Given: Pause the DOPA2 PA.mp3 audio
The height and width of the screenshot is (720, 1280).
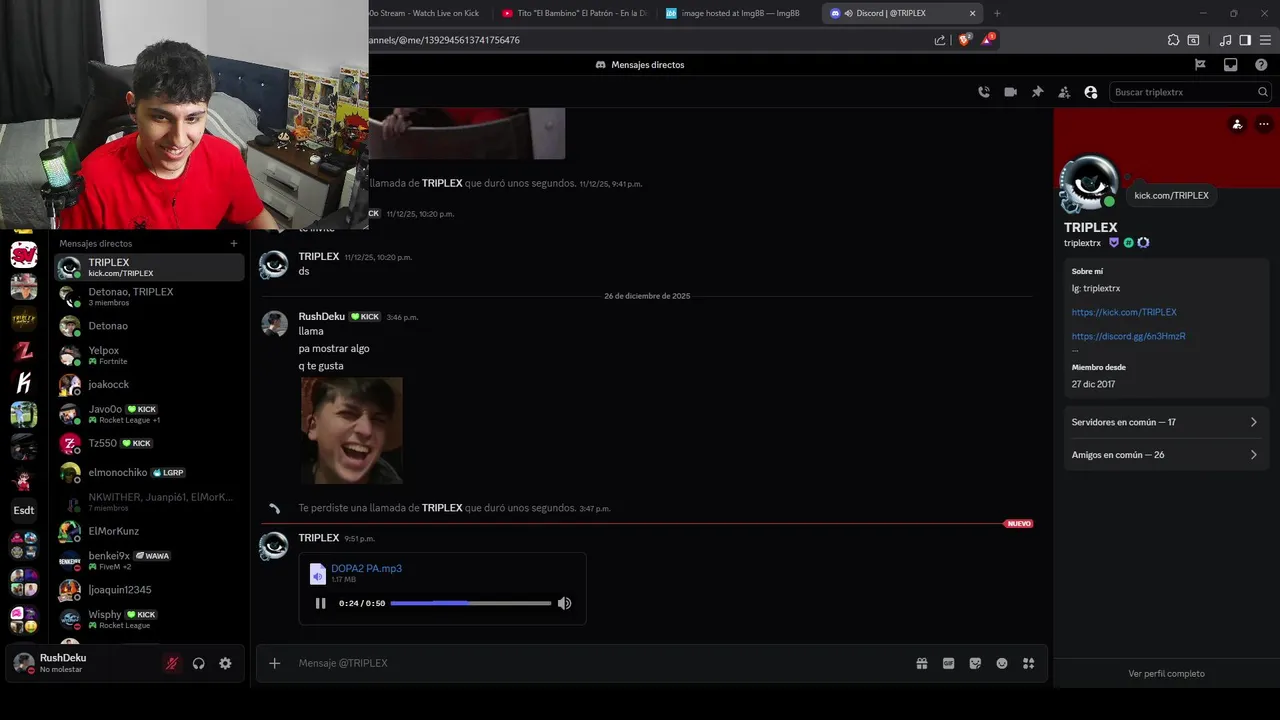Looking at the screenshot, I should click(x=320, y=603).
